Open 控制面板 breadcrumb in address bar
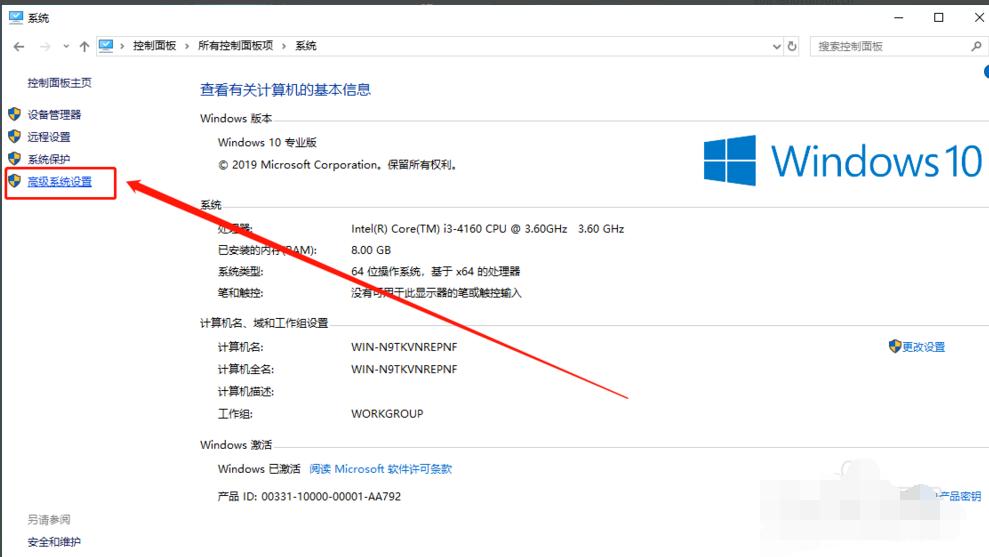Image resolution: width=989 pixels, height=557 pixels. tap(155, 45)
